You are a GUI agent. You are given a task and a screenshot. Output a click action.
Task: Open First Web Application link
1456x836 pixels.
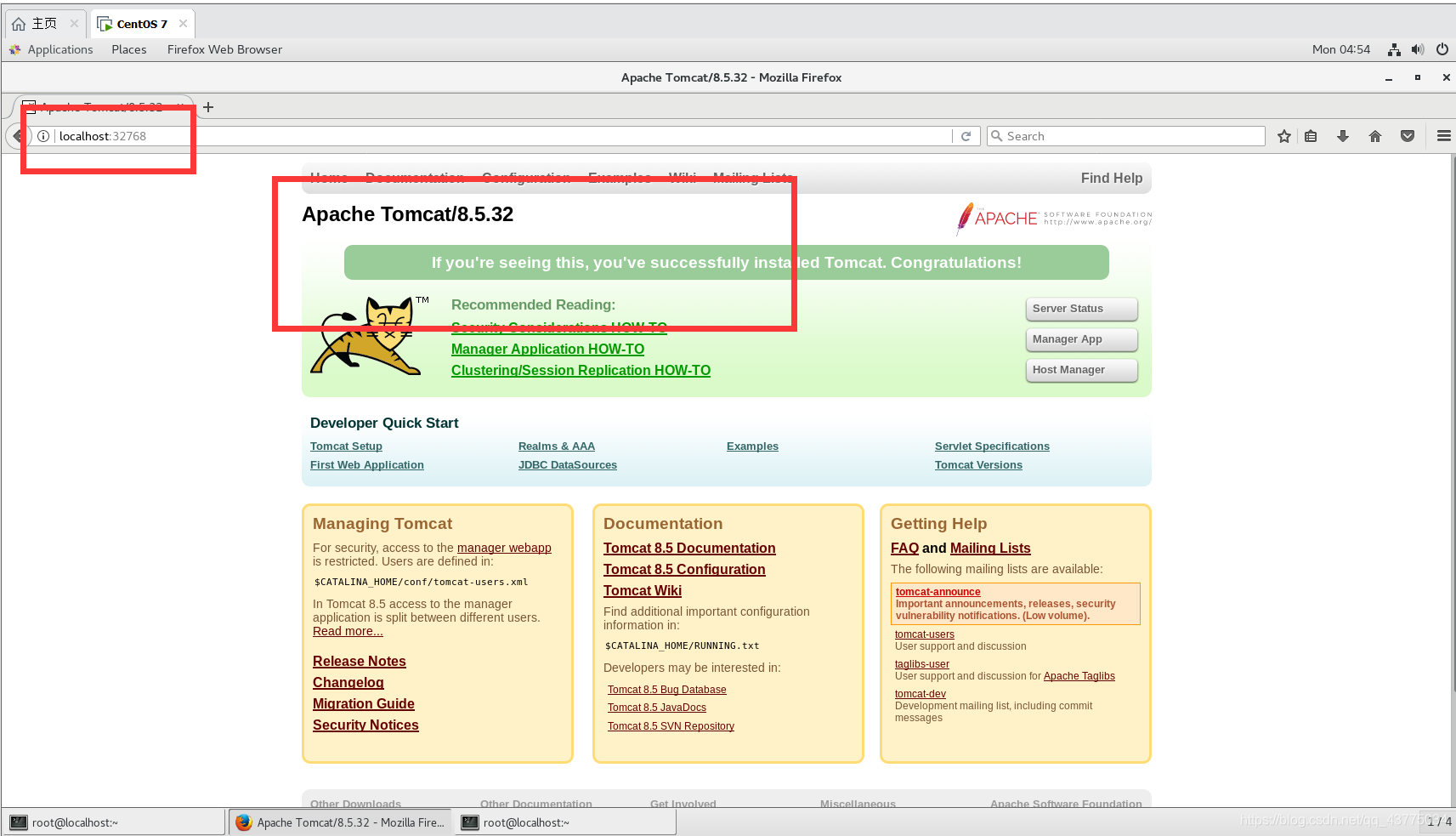(x=367, y=465)
